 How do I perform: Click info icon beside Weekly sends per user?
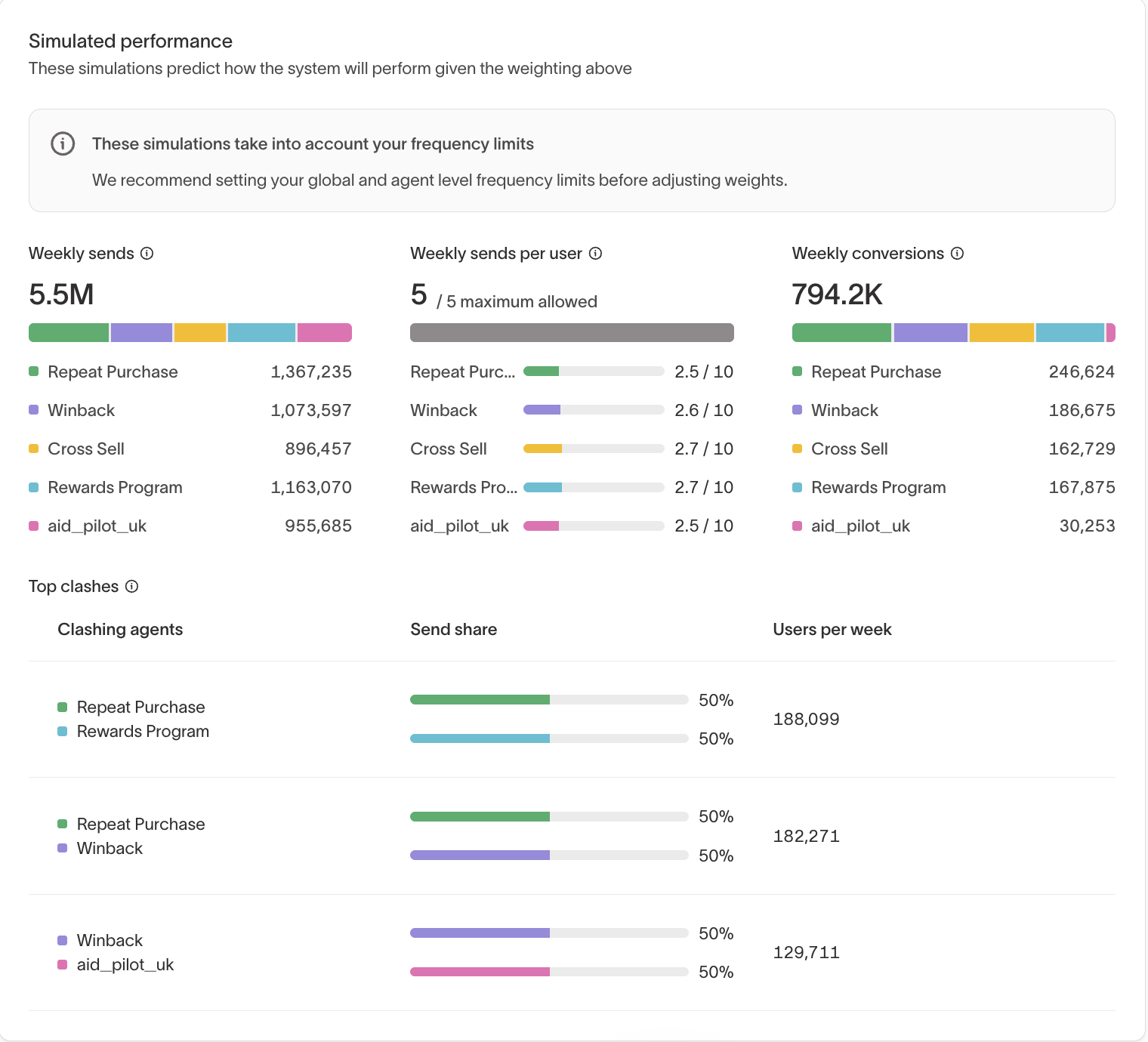[x=595, y=254]
